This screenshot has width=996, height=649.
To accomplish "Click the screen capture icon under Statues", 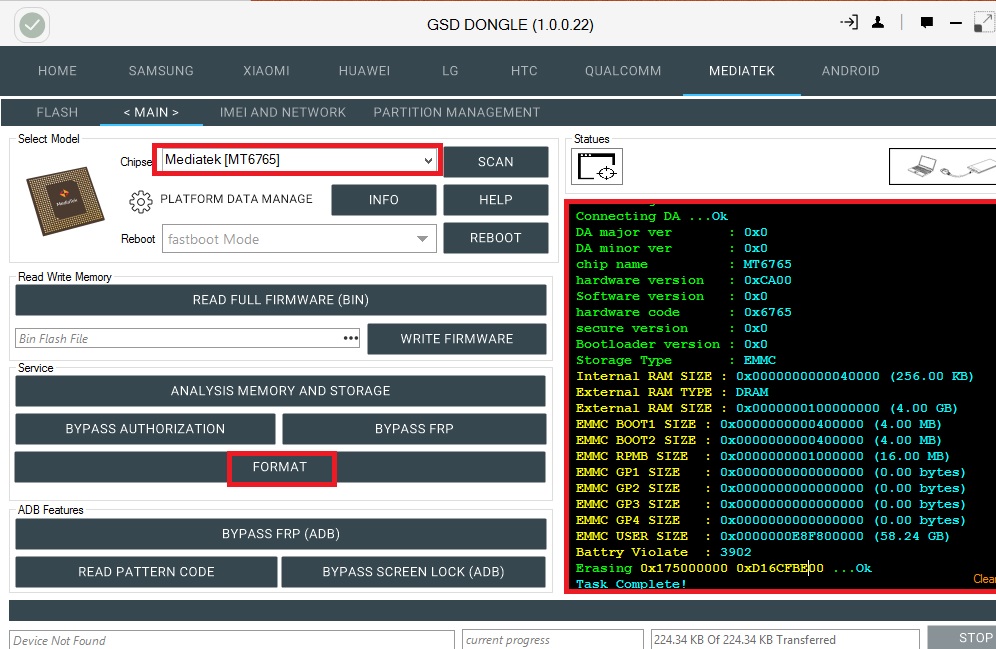I will point(597,166).
